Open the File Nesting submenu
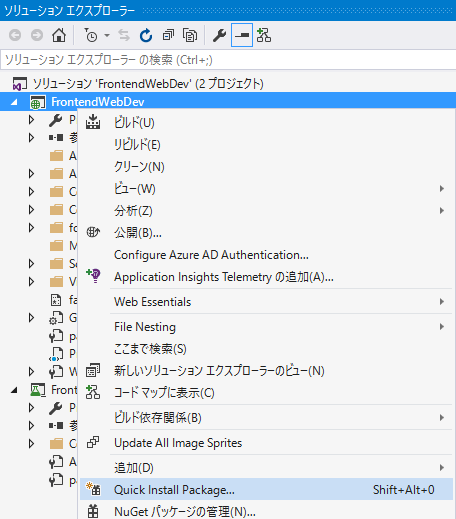The height and width of the screenshot is (519, 456). tap(266, 327)
